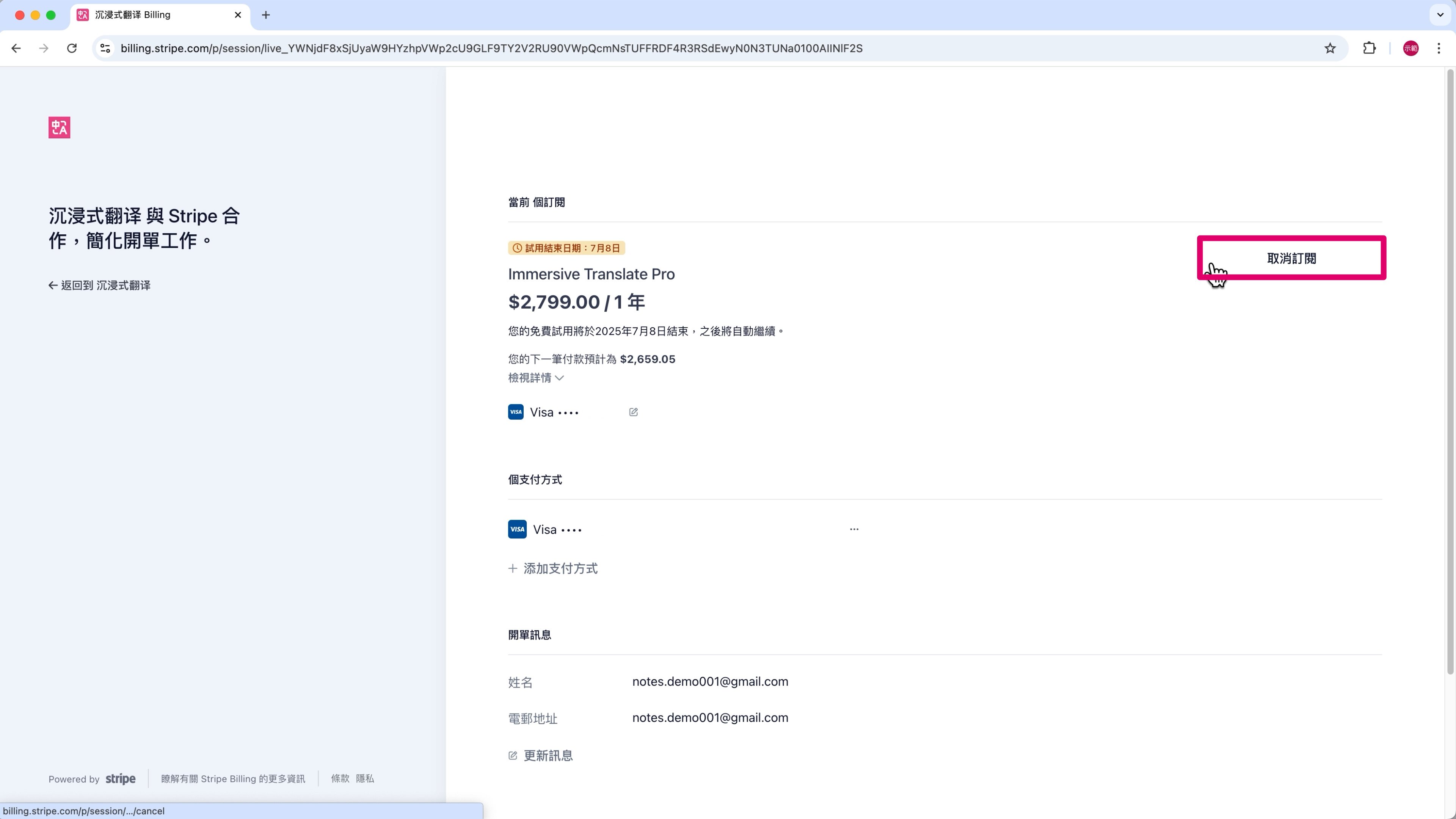Viewport: 1456px width, 819px height.
Task: Return via 返回到 沉浸式翻译 link
Action: click(99, 286)
